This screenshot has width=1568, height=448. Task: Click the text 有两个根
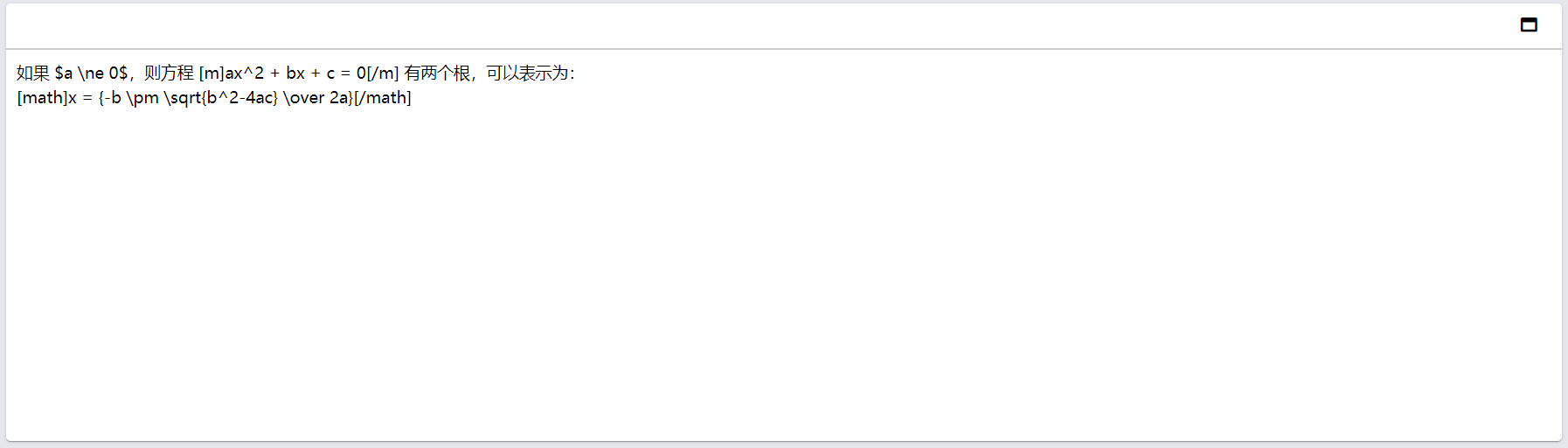pyautogui.click(x=437, y=73)
